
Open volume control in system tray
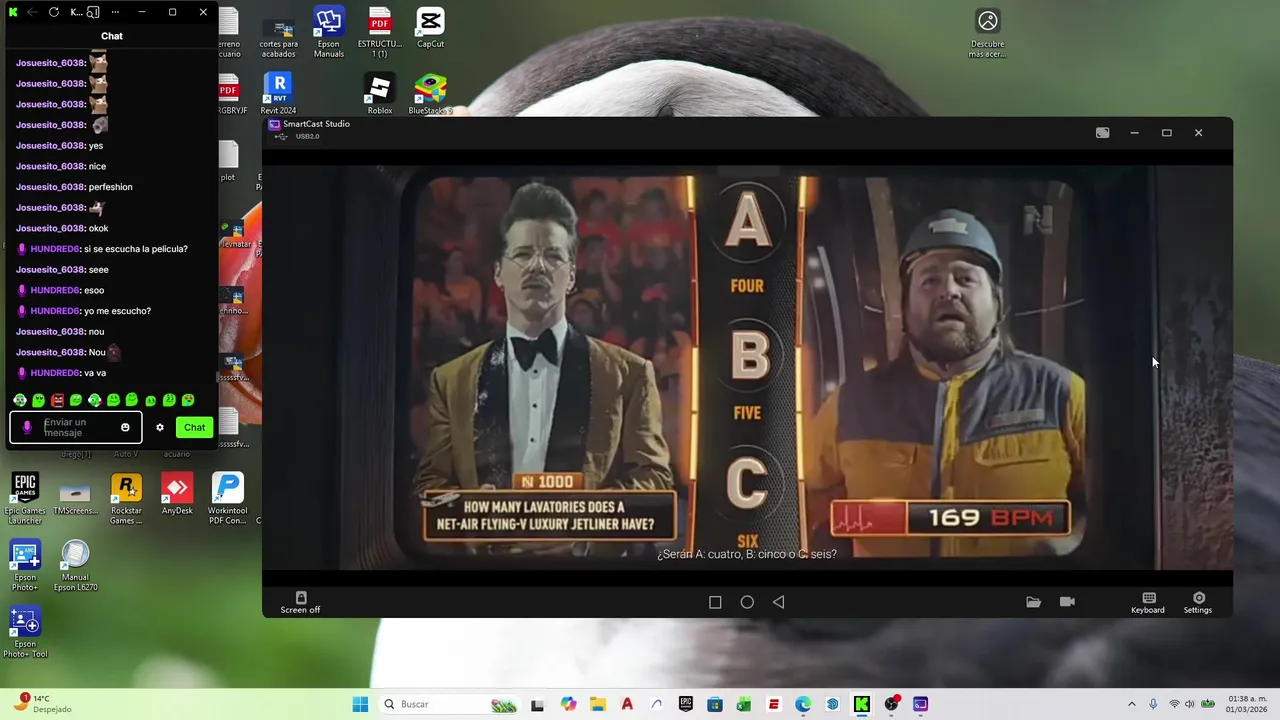tap(1189, 704)
